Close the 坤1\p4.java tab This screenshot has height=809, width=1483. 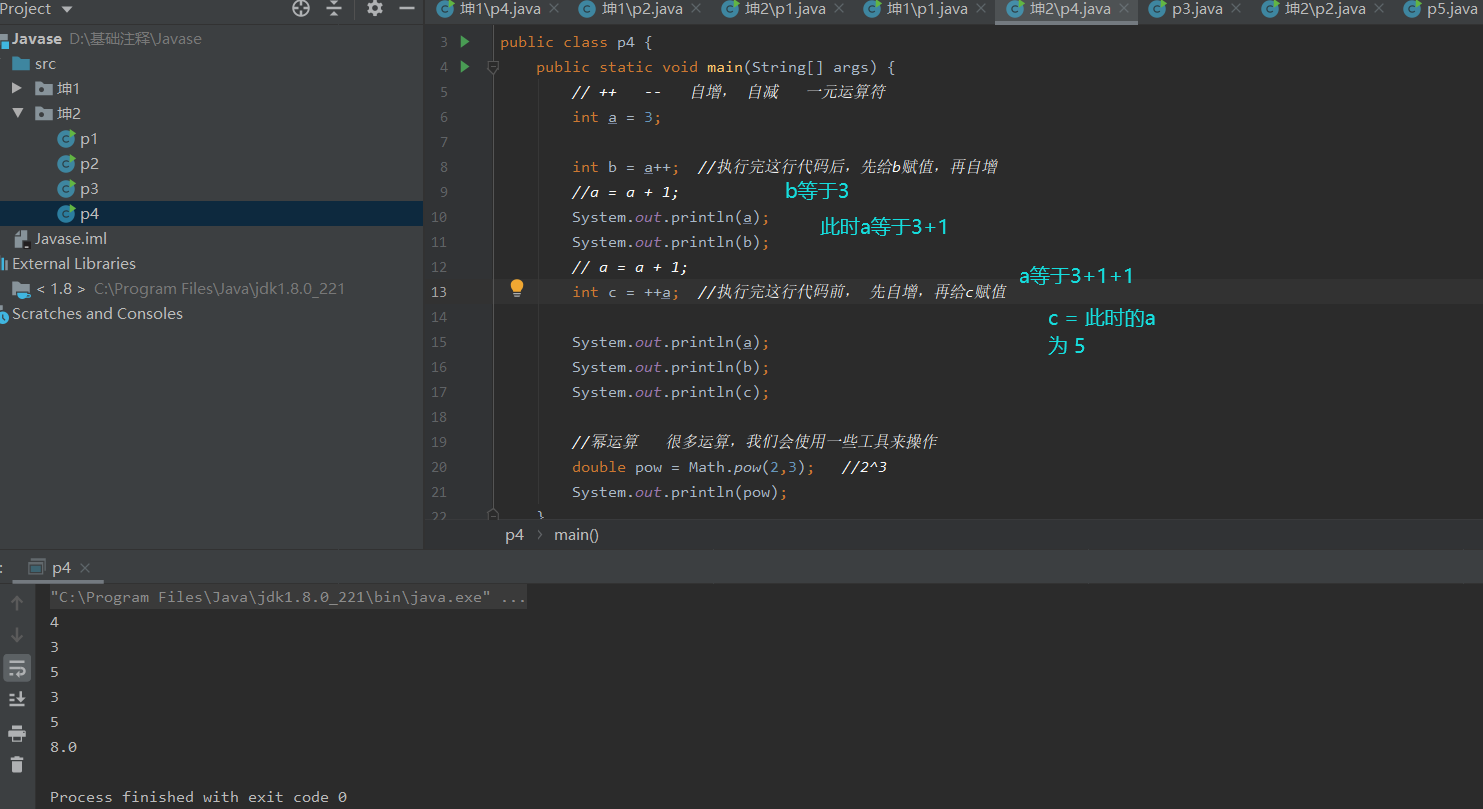[x=555, y=9]
